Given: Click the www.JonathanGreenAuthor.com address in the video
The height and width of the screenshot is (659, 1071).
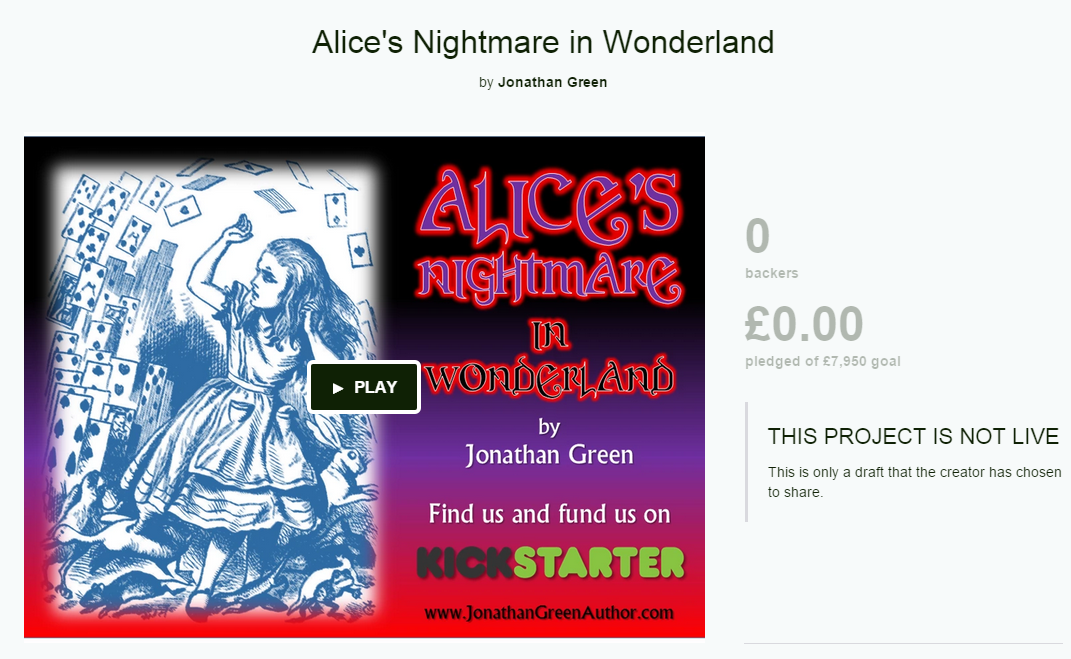Looking at the screenshot, I should coord(549,613).
